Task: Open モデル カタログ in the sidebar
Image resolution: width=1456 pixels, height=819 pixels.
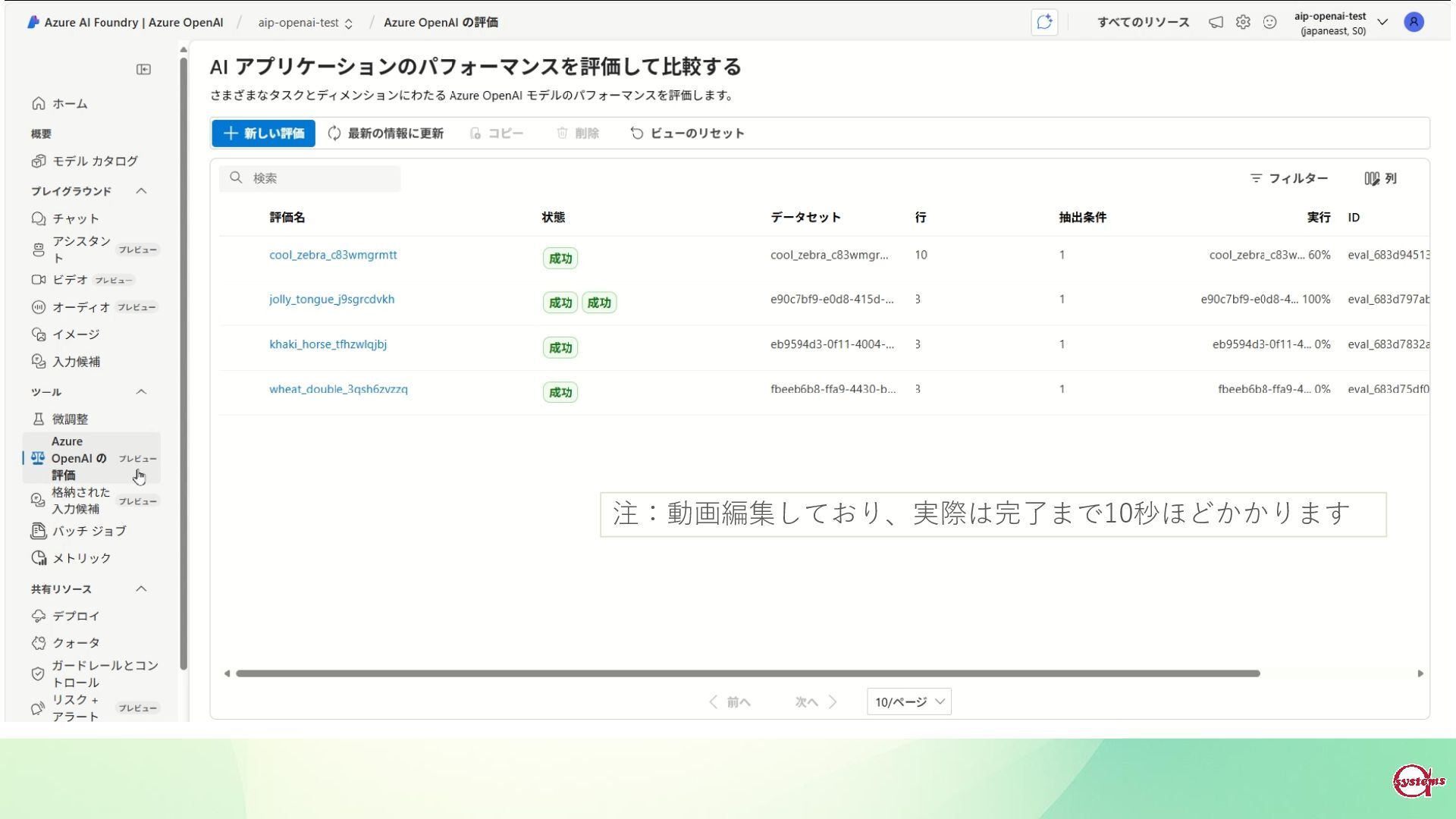Action: click(85, 161)
